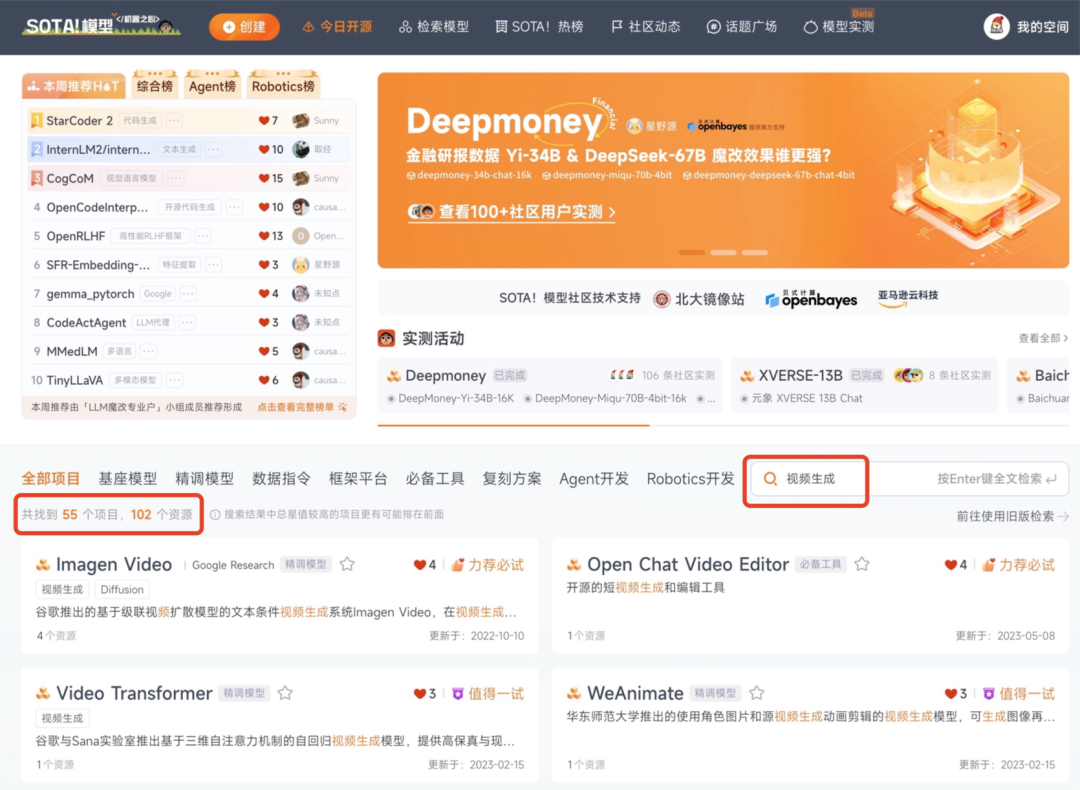Favorite Imagen Video with the star
Screen dimensions: 1080x790
(347, 564)
